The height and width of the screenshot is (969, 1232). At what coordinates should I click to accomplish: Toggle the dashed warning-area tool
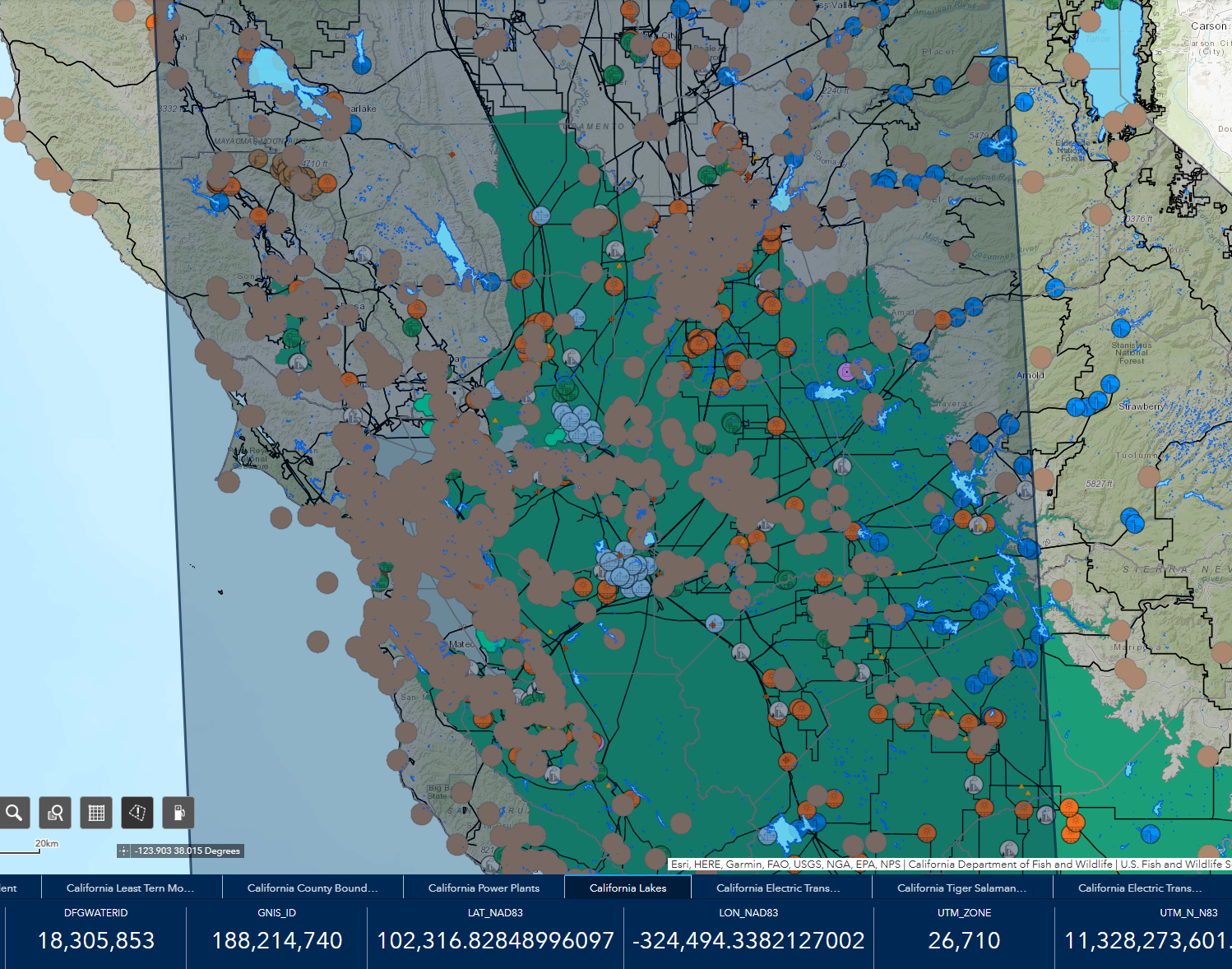tap(137, 813)
